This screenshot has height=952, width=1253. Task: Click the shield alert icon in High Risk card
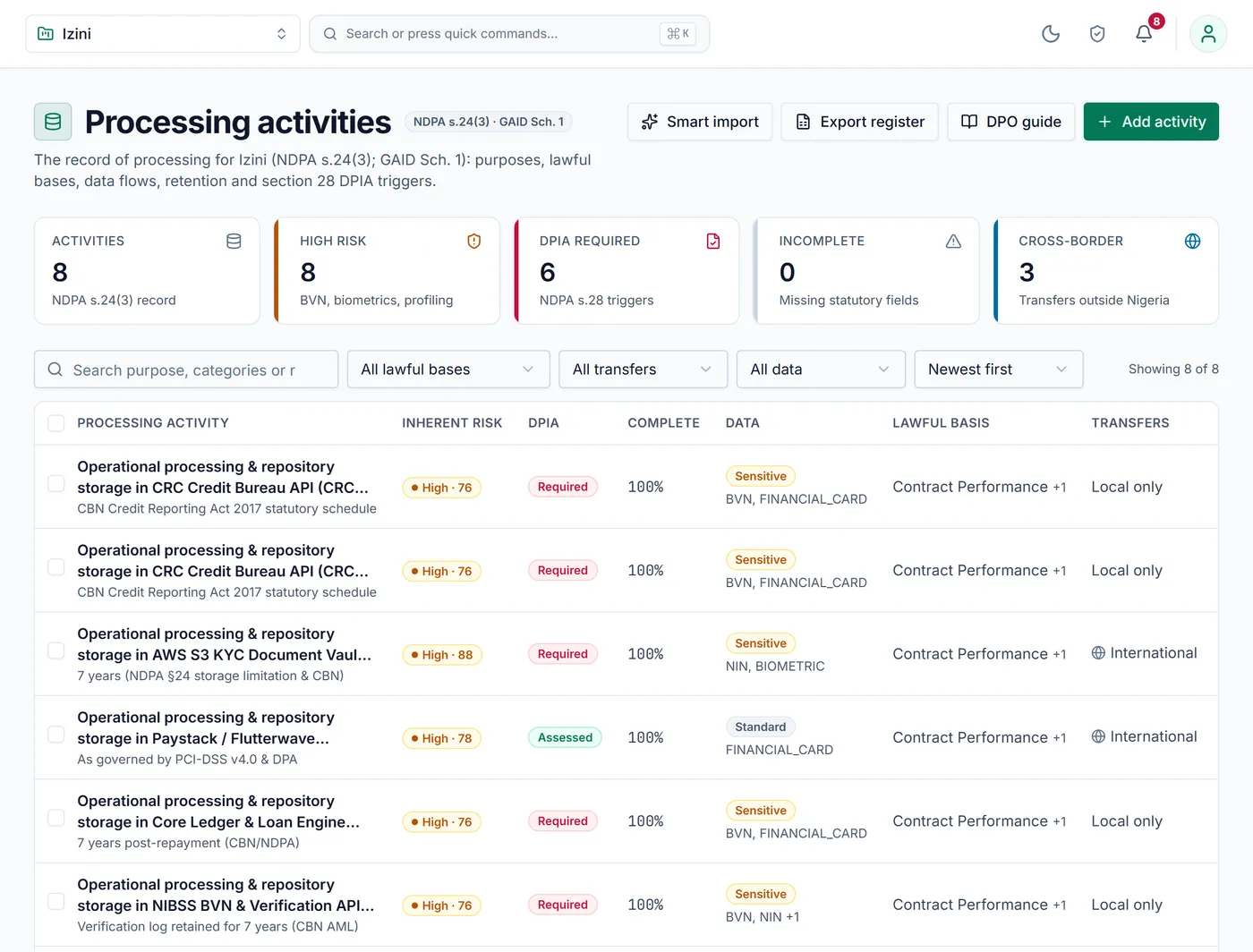coord(474,242)
